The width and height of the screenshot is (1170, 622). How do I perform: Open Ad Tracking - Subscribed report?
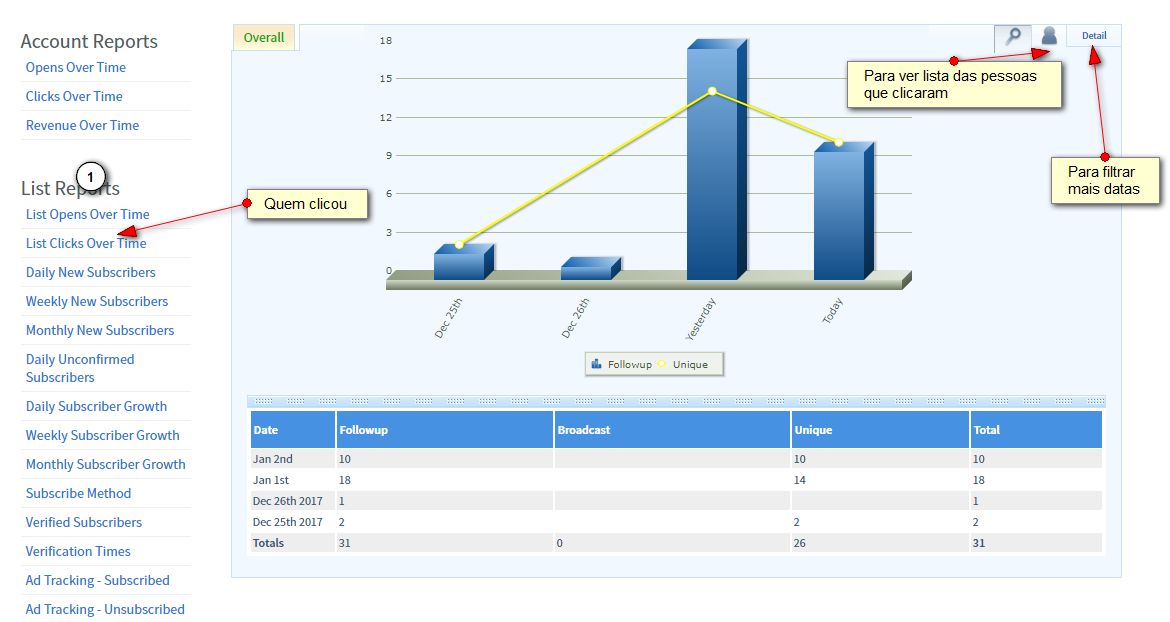[97, 580]
